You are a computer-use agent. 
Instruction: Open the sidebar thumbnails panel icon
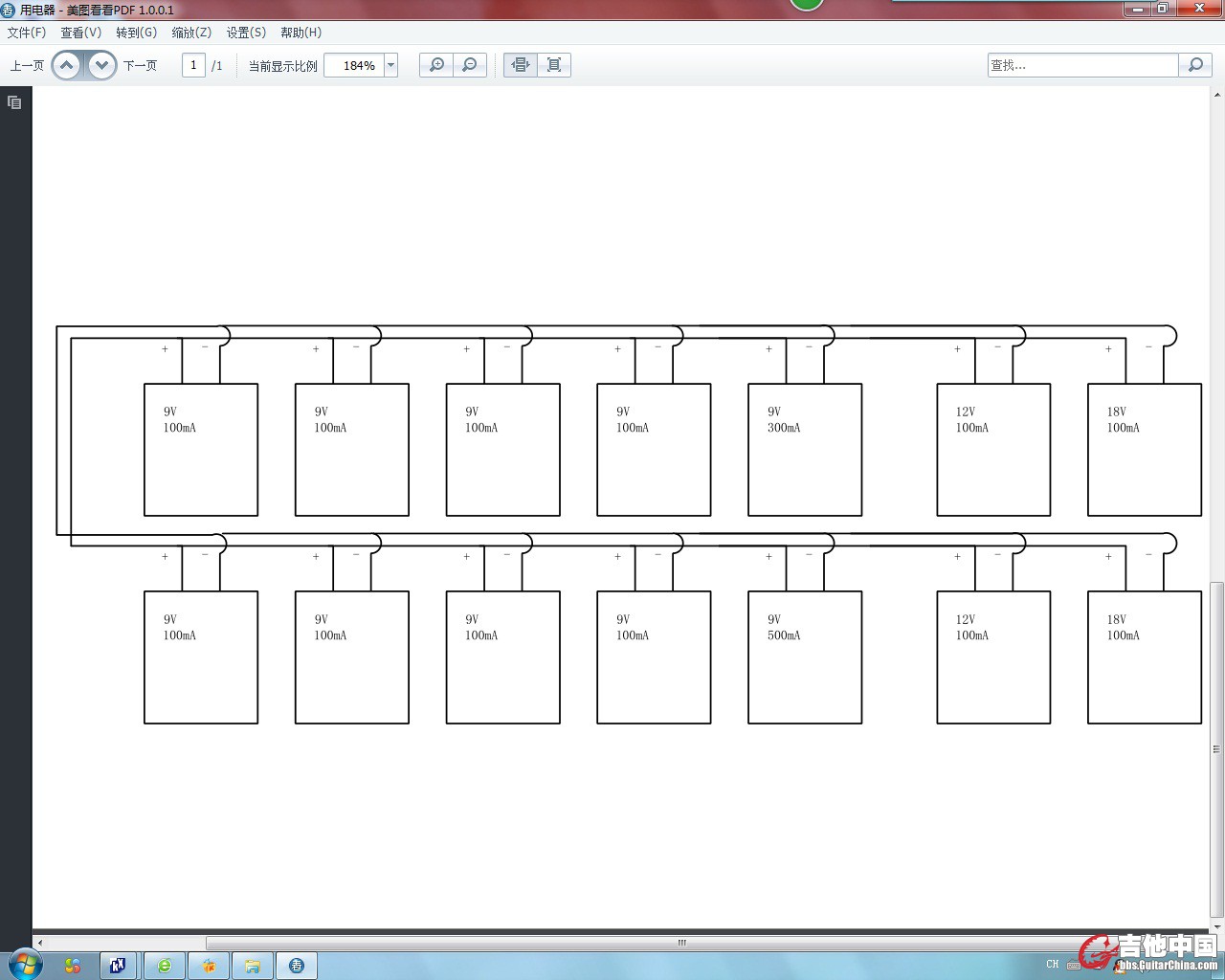(x=14, y=102)
